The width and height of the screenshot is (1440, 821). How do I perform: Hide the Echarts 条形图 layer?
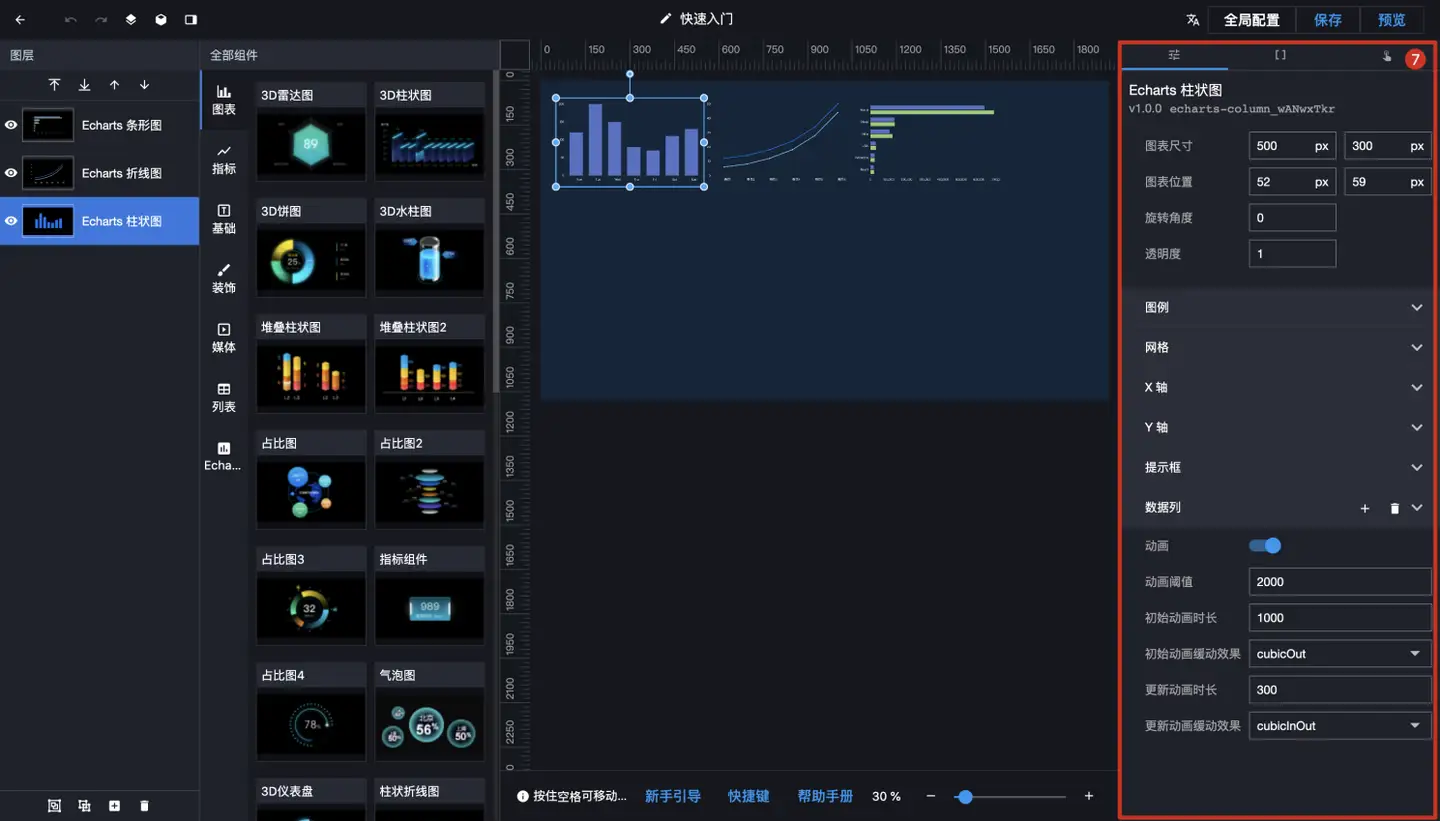tap(11, 125)
